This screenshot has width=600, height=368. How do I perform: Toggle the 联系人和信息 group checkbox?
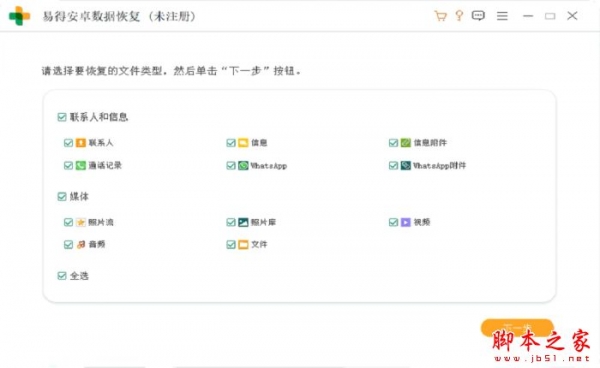tap(62, 117)
